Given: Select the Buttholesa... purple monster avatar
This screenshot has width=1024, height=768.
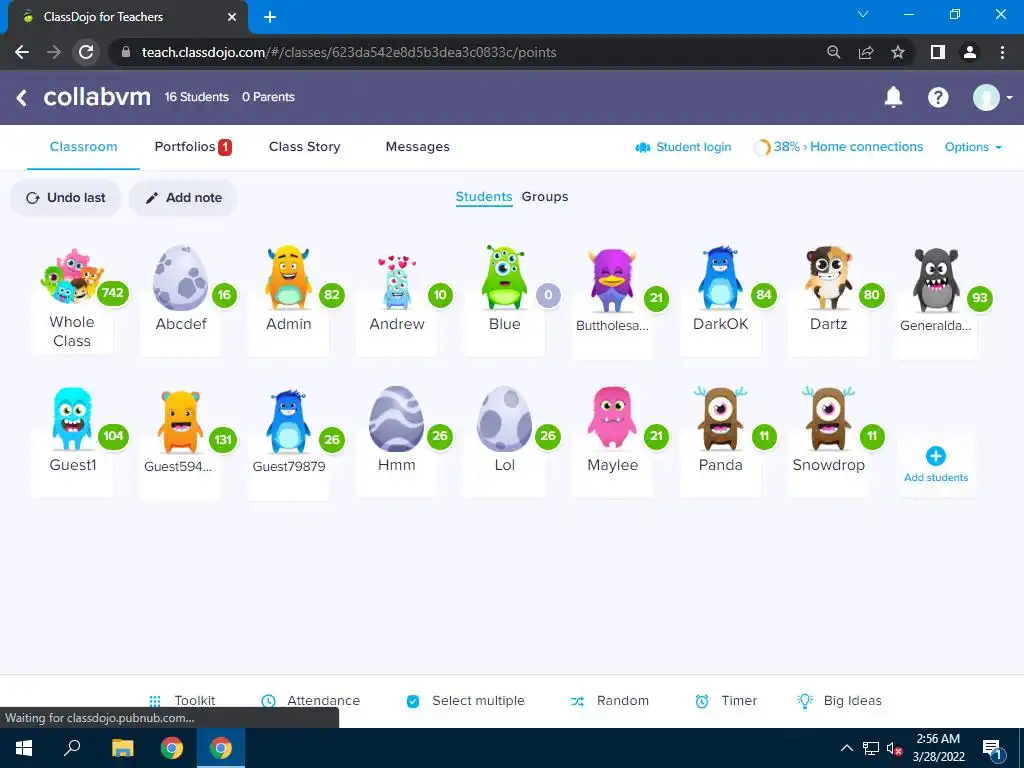Looking at the screenshot, I should click(611, 280).
